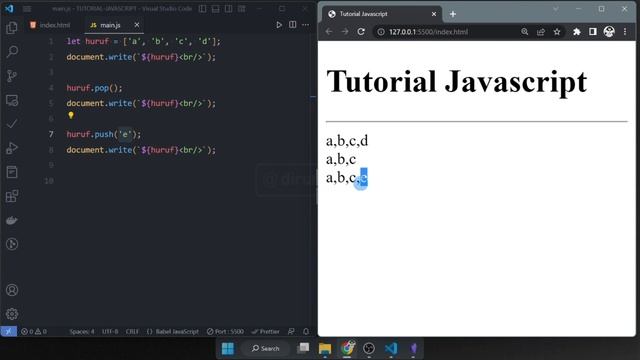Click huruf.pop() on line 4
The height and width of the screenshot is (360, 640).
pyautogui.click(x=94, y=88)
